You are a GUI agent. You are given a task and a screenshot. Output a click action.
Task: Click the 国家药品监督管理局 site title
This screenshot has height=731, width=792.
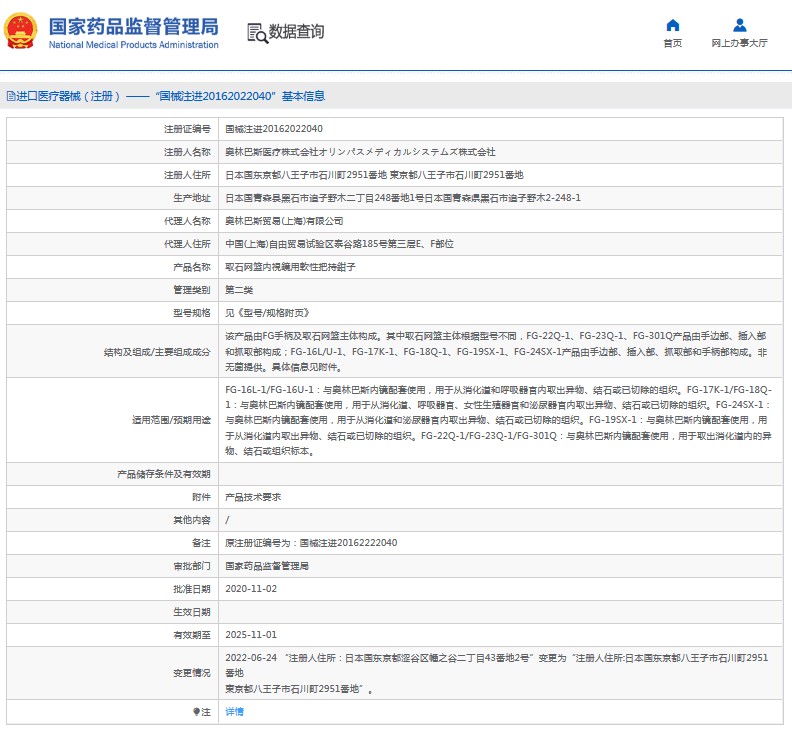click(133, 26)
